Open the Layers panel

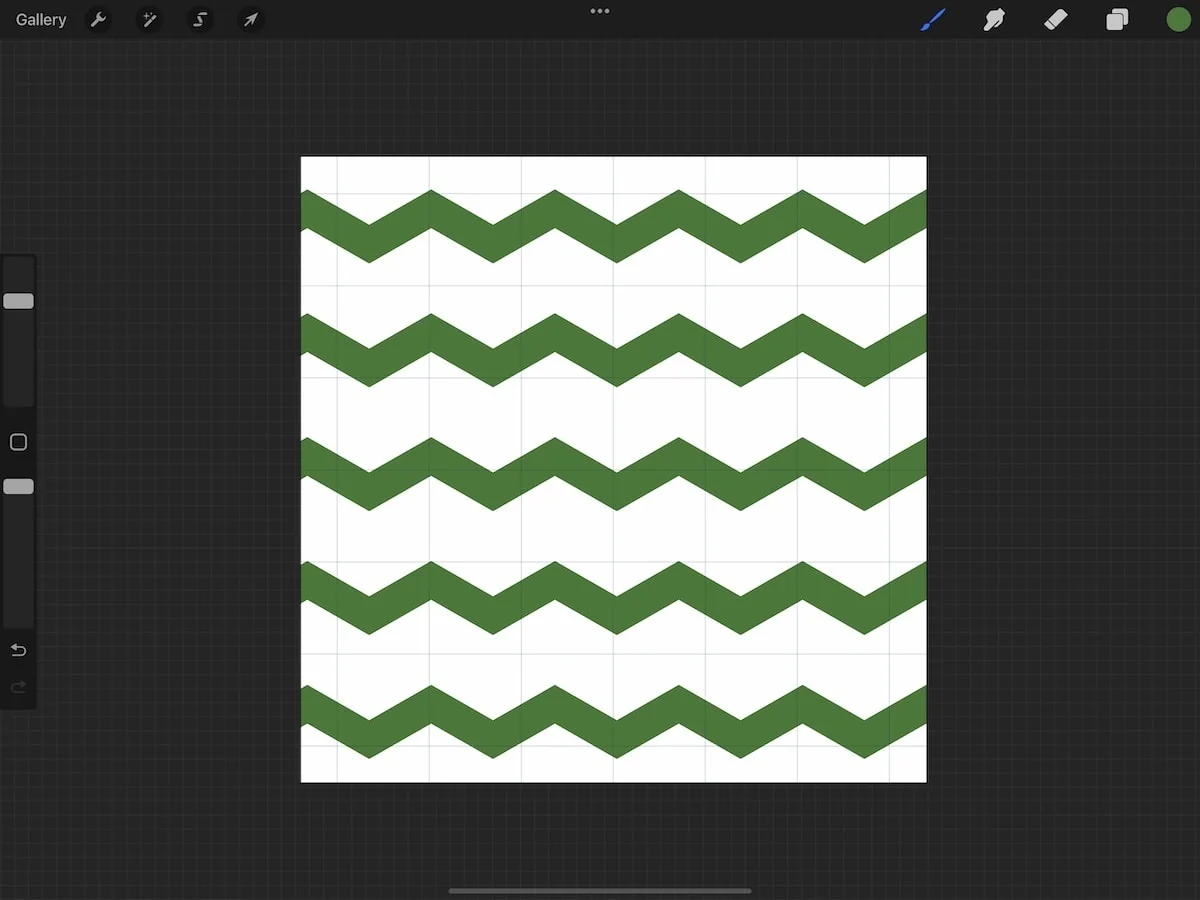[x=1117, y=20]
